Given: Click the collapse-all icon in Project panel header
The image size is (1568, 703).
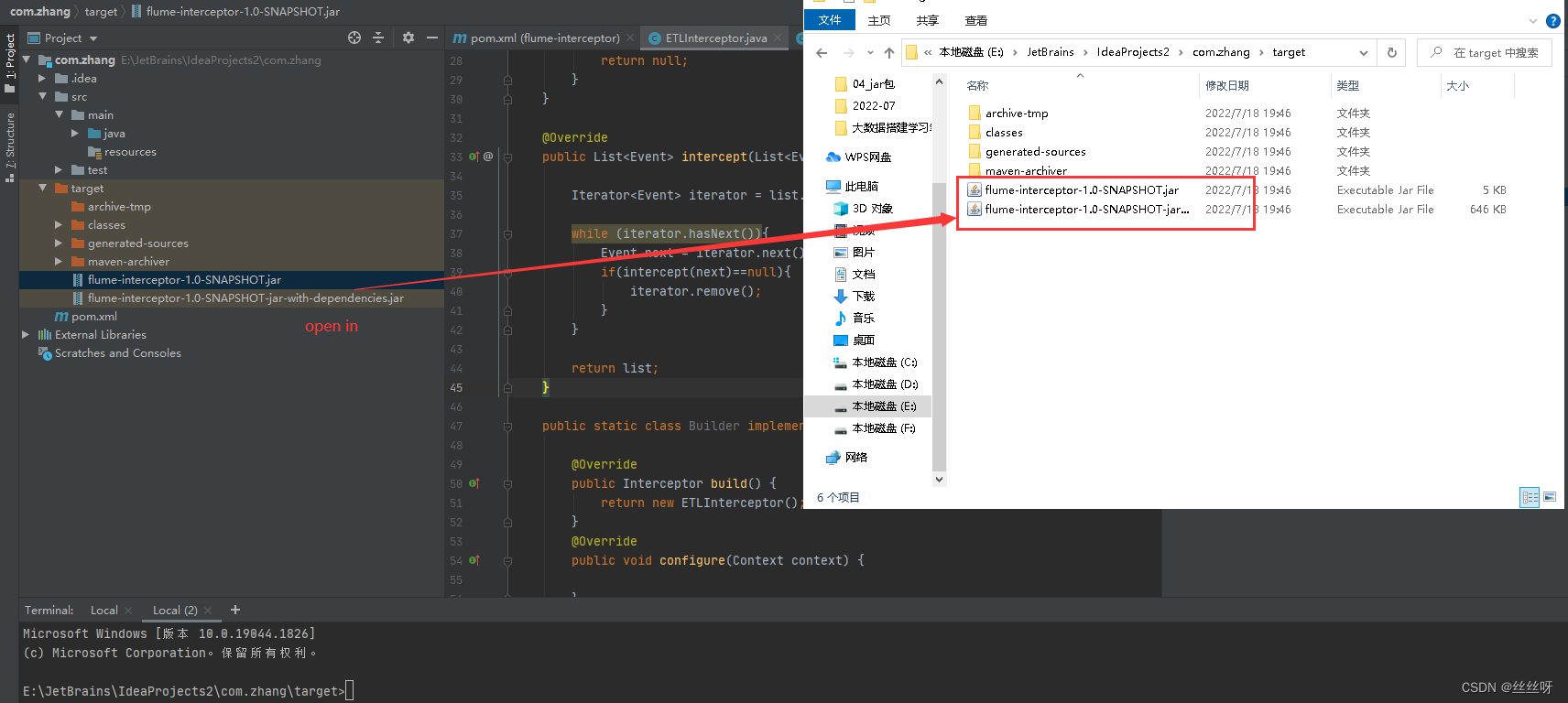Looking at the screenshot, I should (x=378, y=38).
